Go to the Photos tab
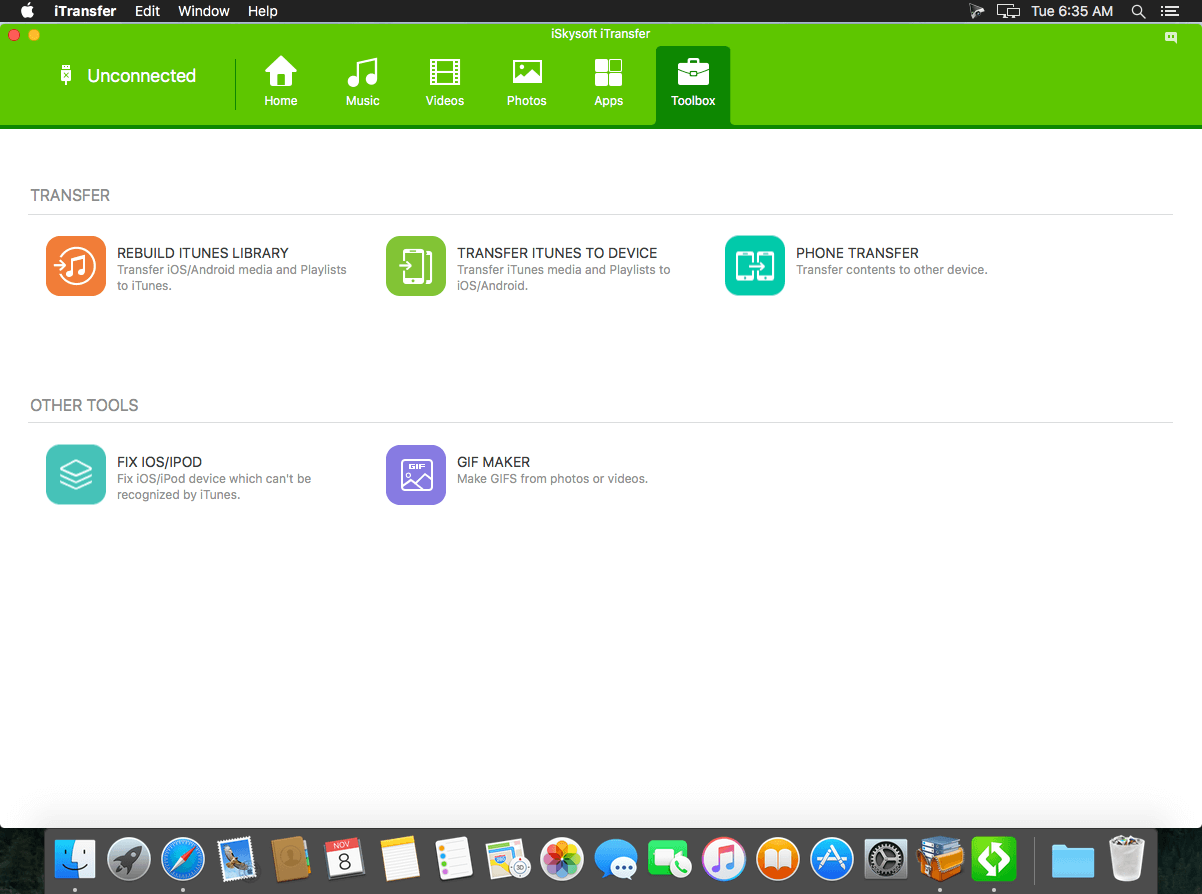The width and height of the screenshot is (1202, 894). point(527,82)
